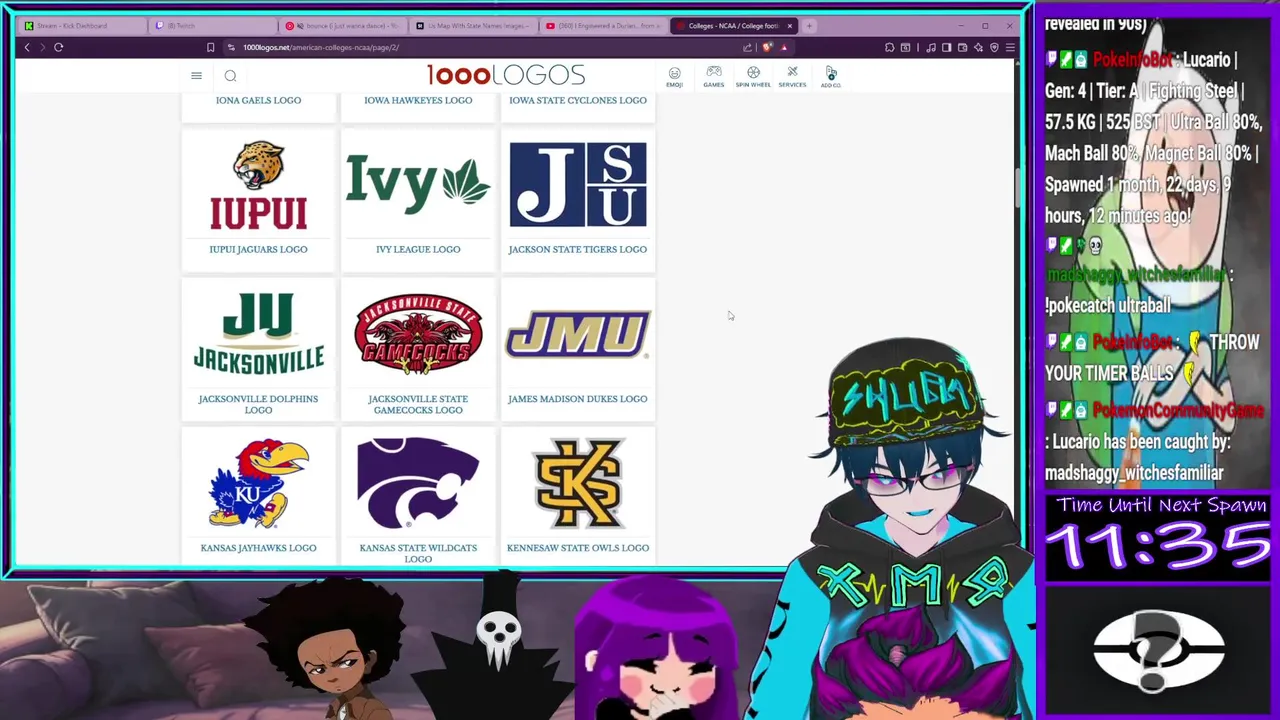Open the VPN shield icon

click(x=994, y=47)
